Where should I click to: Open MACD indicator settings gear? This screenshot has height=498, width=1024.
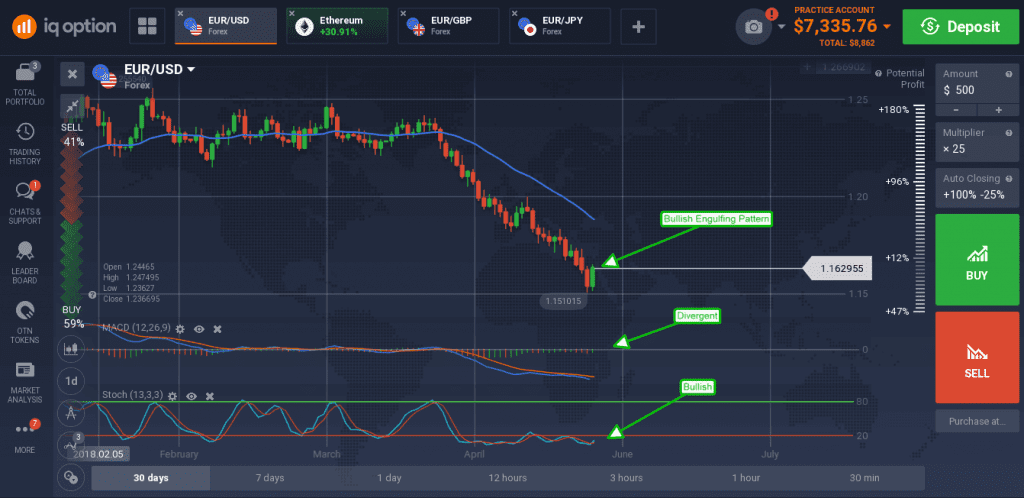(x=180, y=330)
